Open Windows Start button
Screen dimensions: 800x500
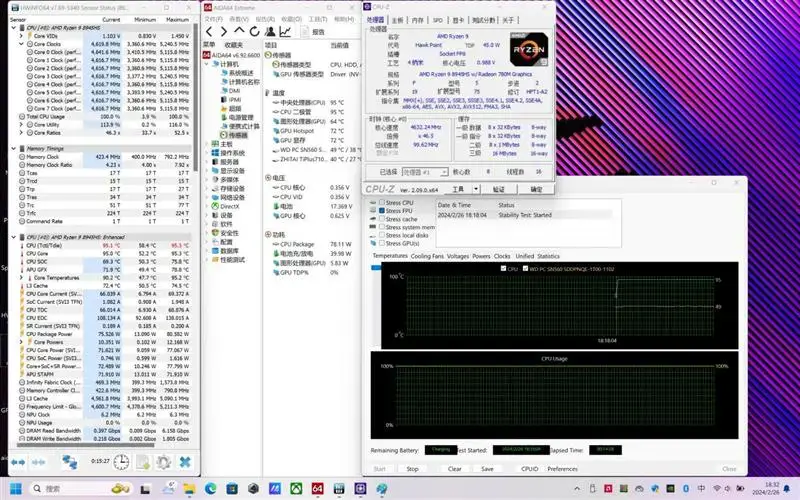[x=16, y=489]
